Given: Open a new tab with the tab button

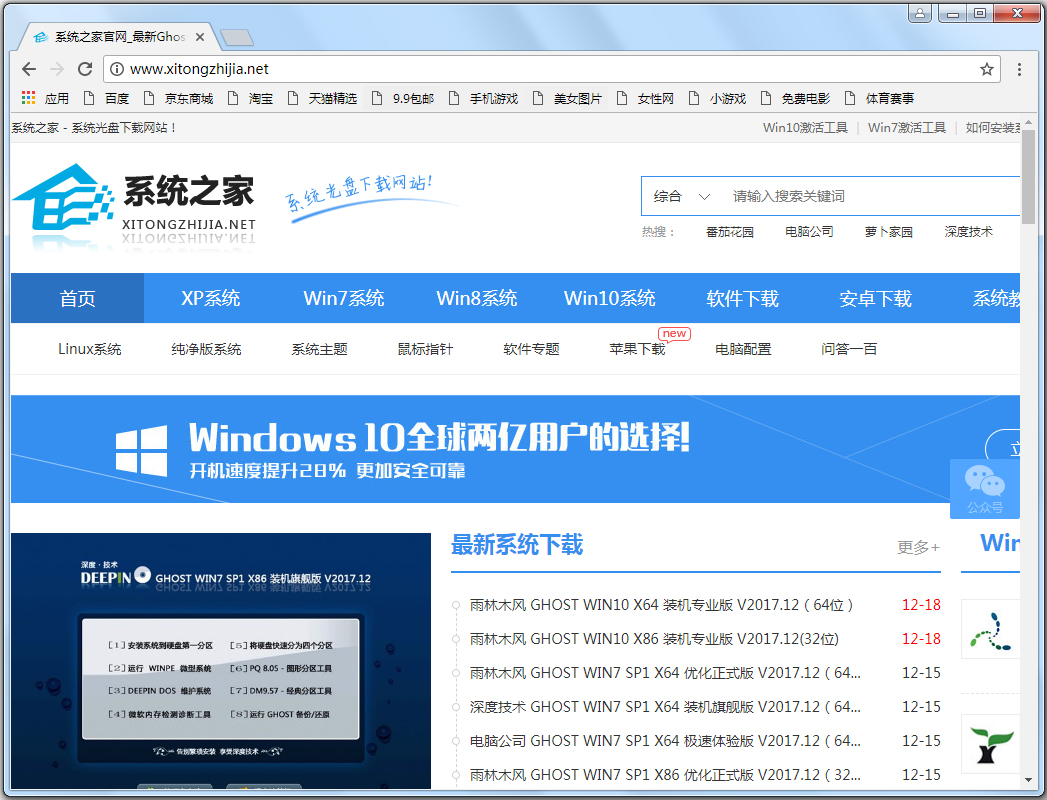Looking at the screenshot, I should tap(236, 38).
